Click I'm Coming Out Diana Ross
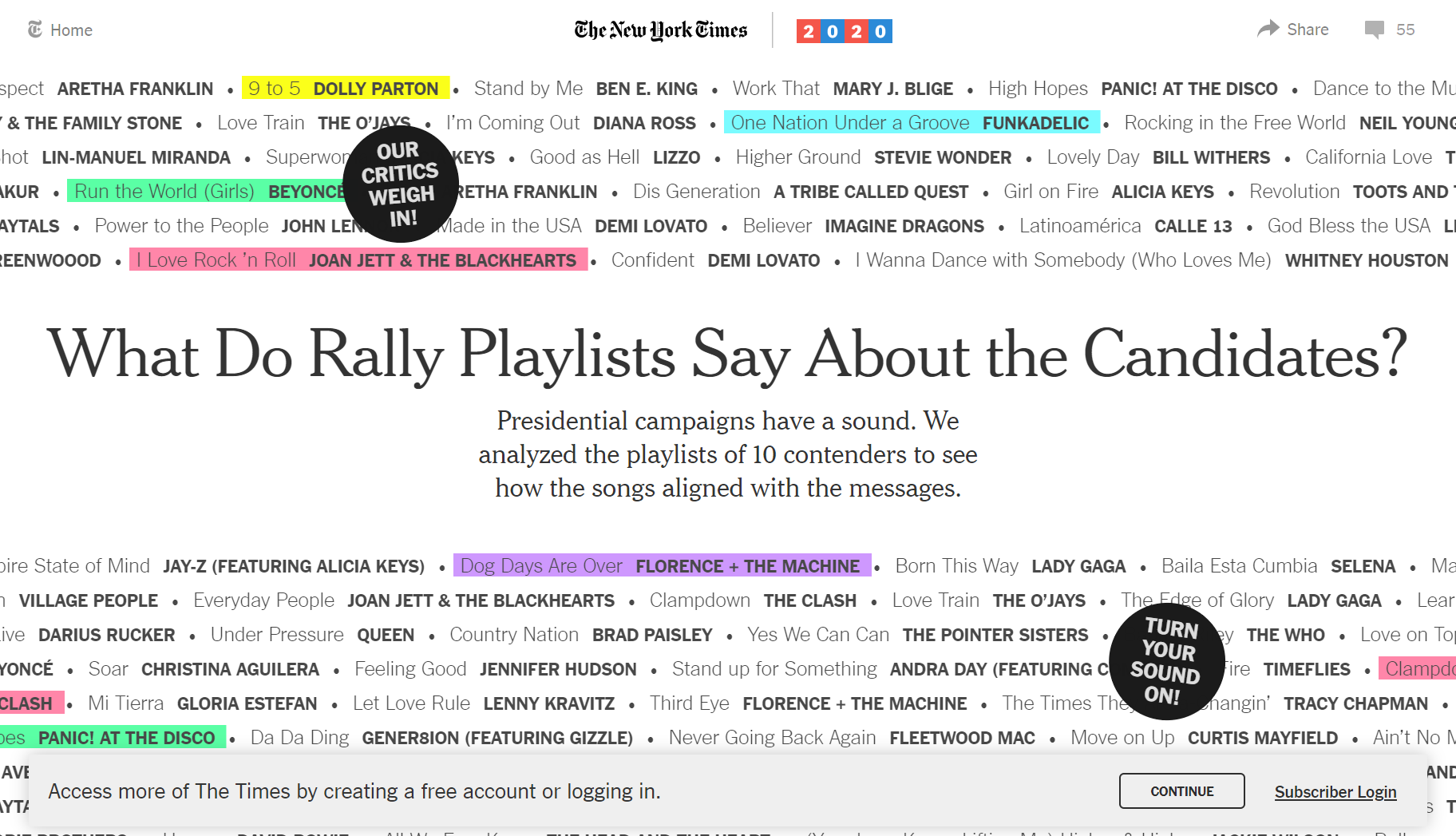 571,122
